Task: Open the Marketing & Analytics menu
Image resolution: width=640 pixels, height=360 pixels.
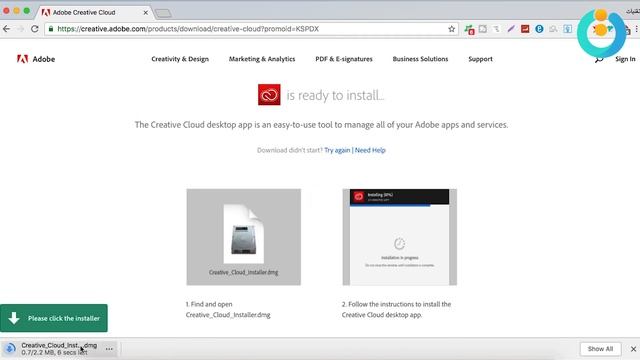Action: (x=262, y=59)
